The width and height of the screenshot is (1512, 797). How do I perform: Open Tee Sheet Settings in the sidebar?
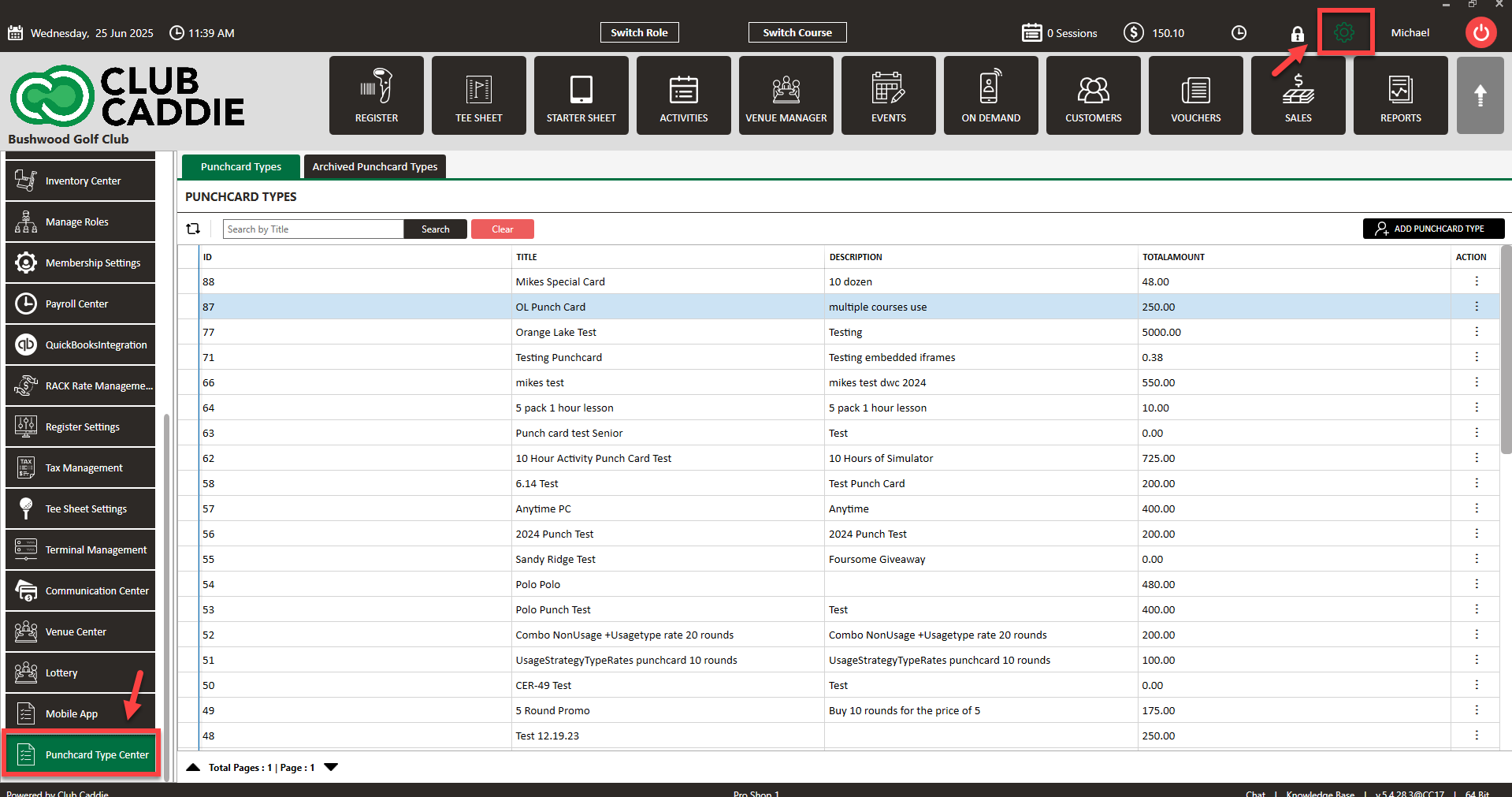80,508
